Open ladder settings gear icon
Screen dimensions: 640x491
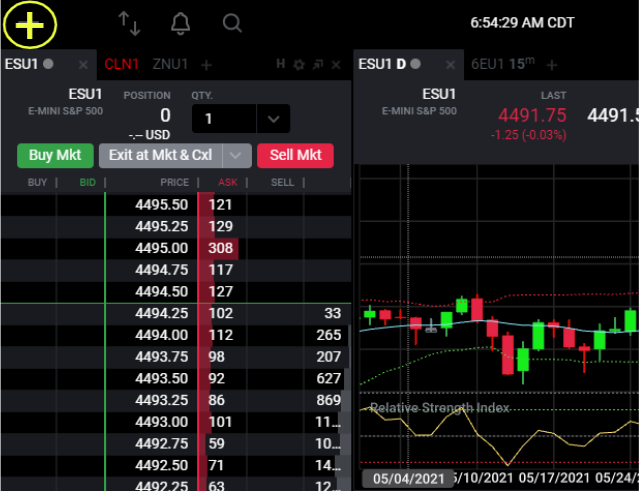coord(299,65)
